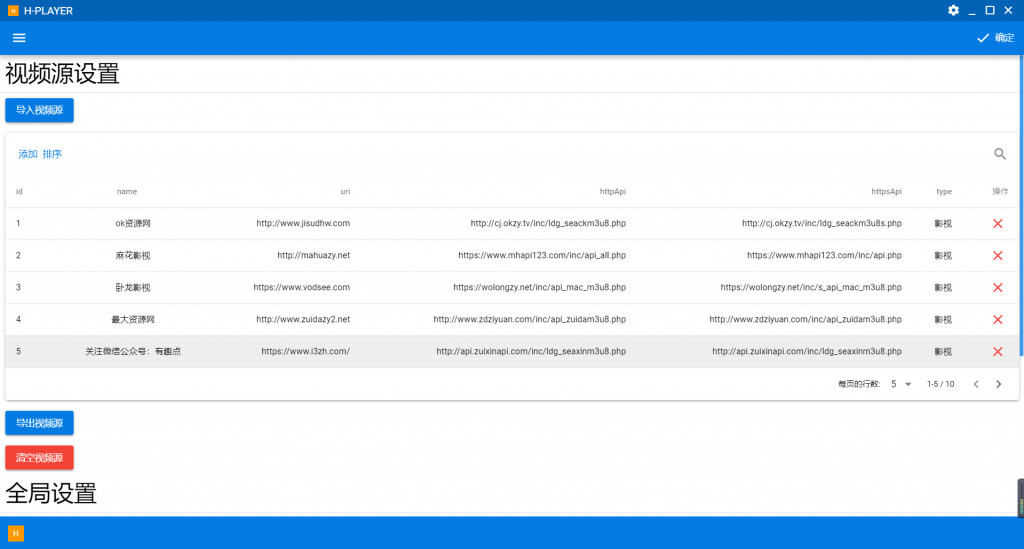This screenshot has width=1024, height=549.
Task: Click the http://www.zuidazy2.net uri cell
Action: click(x=303, y=319)
